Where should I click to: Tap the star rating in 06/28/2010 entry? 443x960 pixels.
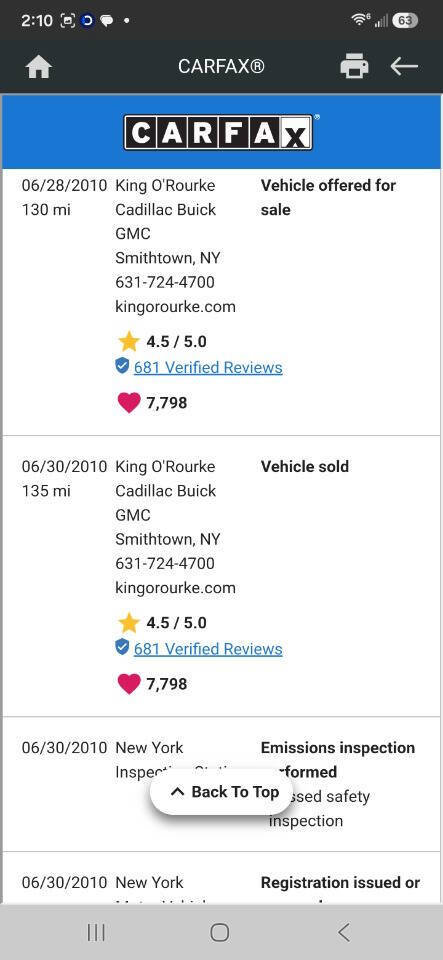point(162,341)
